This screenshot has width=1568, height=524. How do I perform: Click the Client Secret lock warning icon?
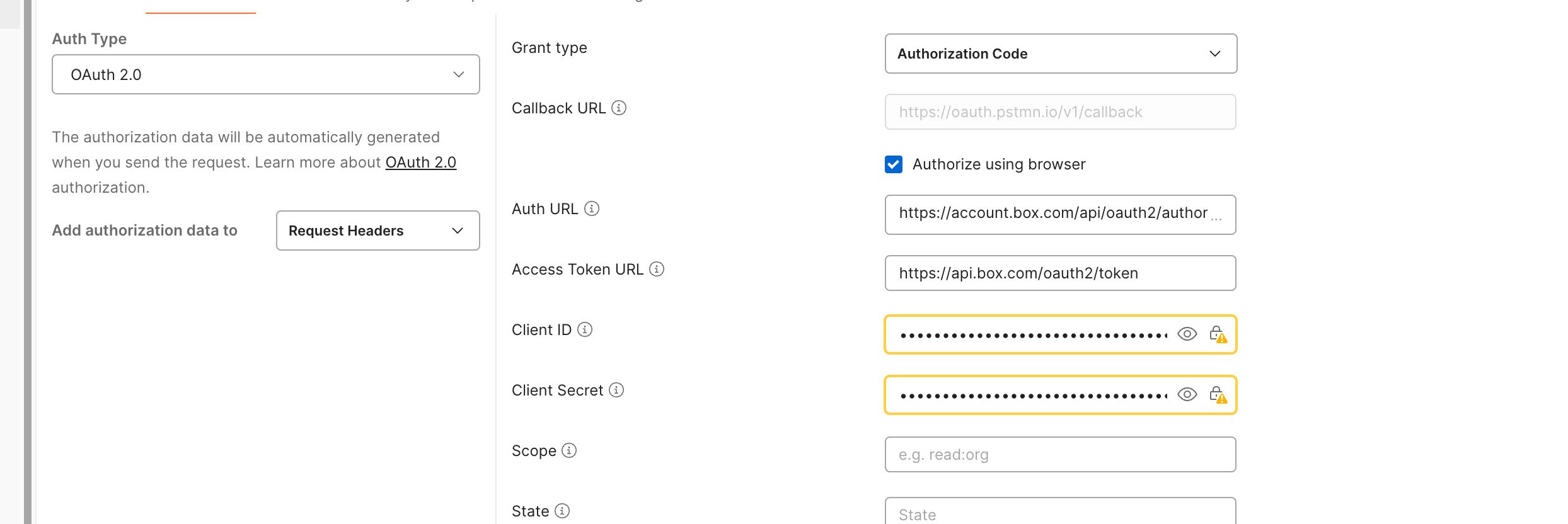pos(1218,395)
